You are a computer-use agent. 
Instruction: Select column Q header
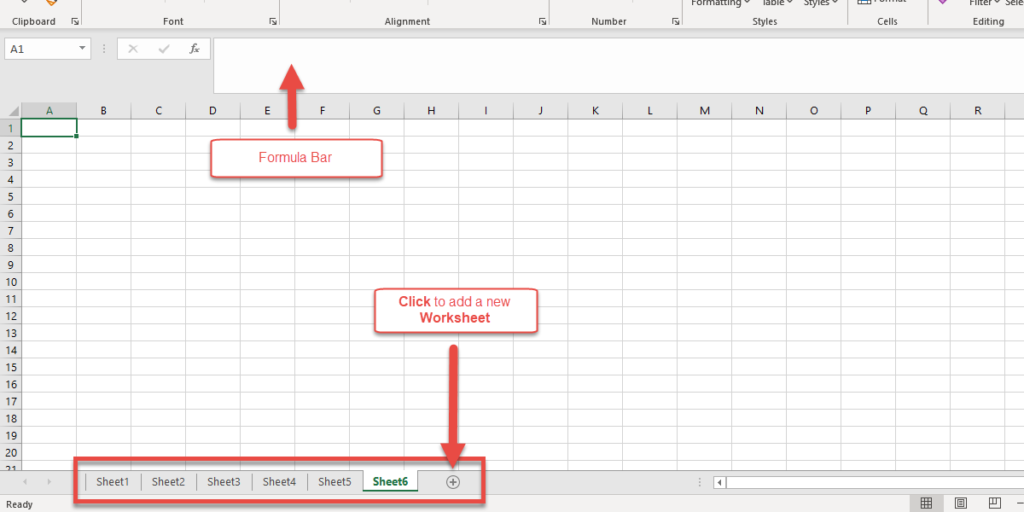tap(923, 111)
